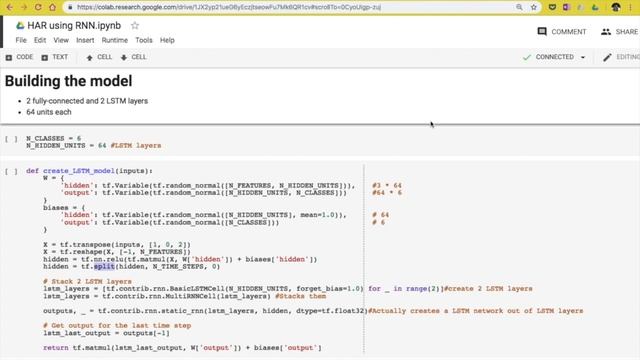640x360 pixels.
Task: Click the green extension icon
Action: [595, 7]
